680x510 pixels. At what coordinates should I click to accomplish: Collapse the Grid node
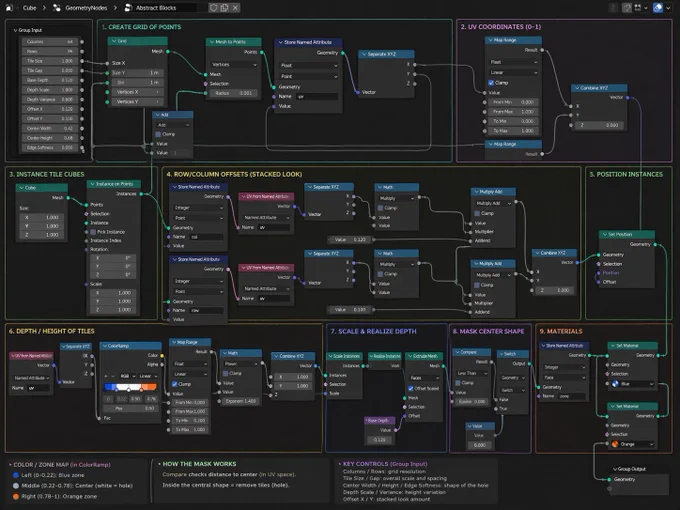click(x=114, y=41)
